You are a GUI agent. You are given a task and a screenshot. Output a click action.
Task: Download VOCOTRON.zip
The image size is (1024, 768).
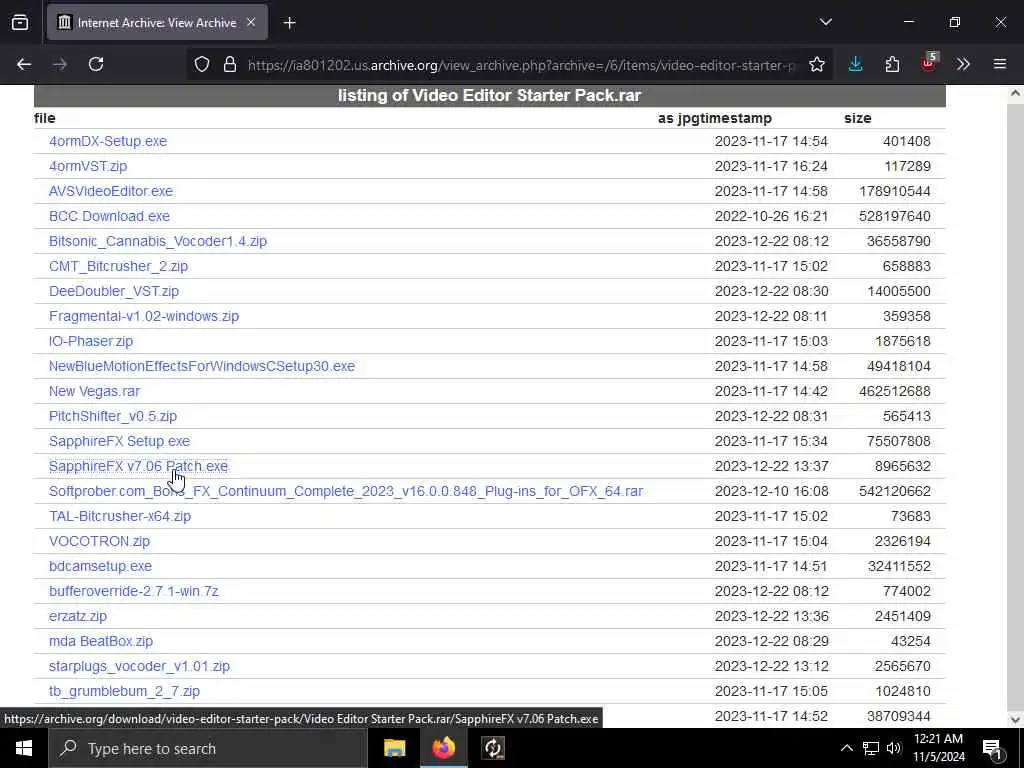click(x=99, y=541)
